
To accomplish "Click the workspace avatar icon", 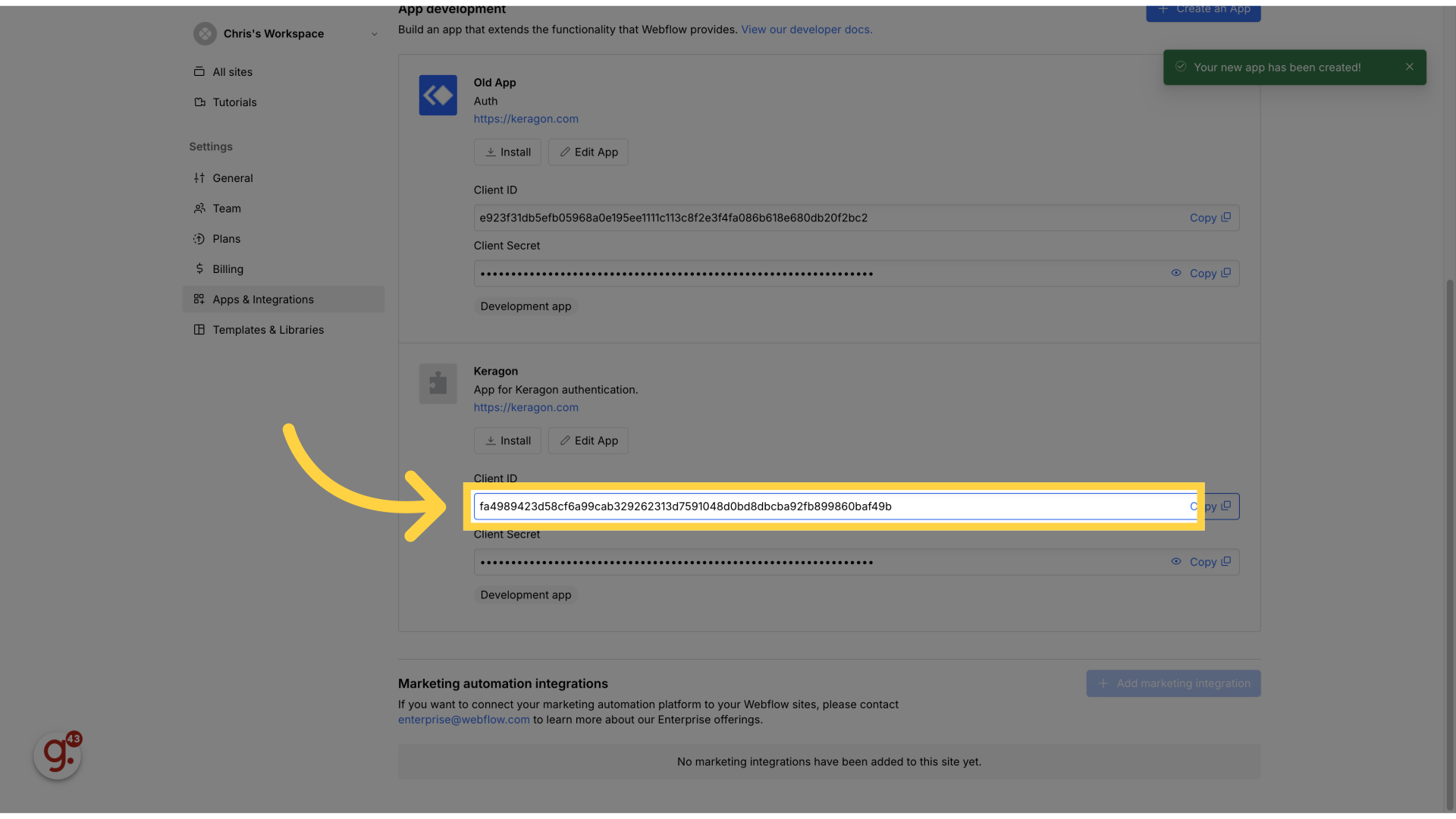I will point(205,33).
